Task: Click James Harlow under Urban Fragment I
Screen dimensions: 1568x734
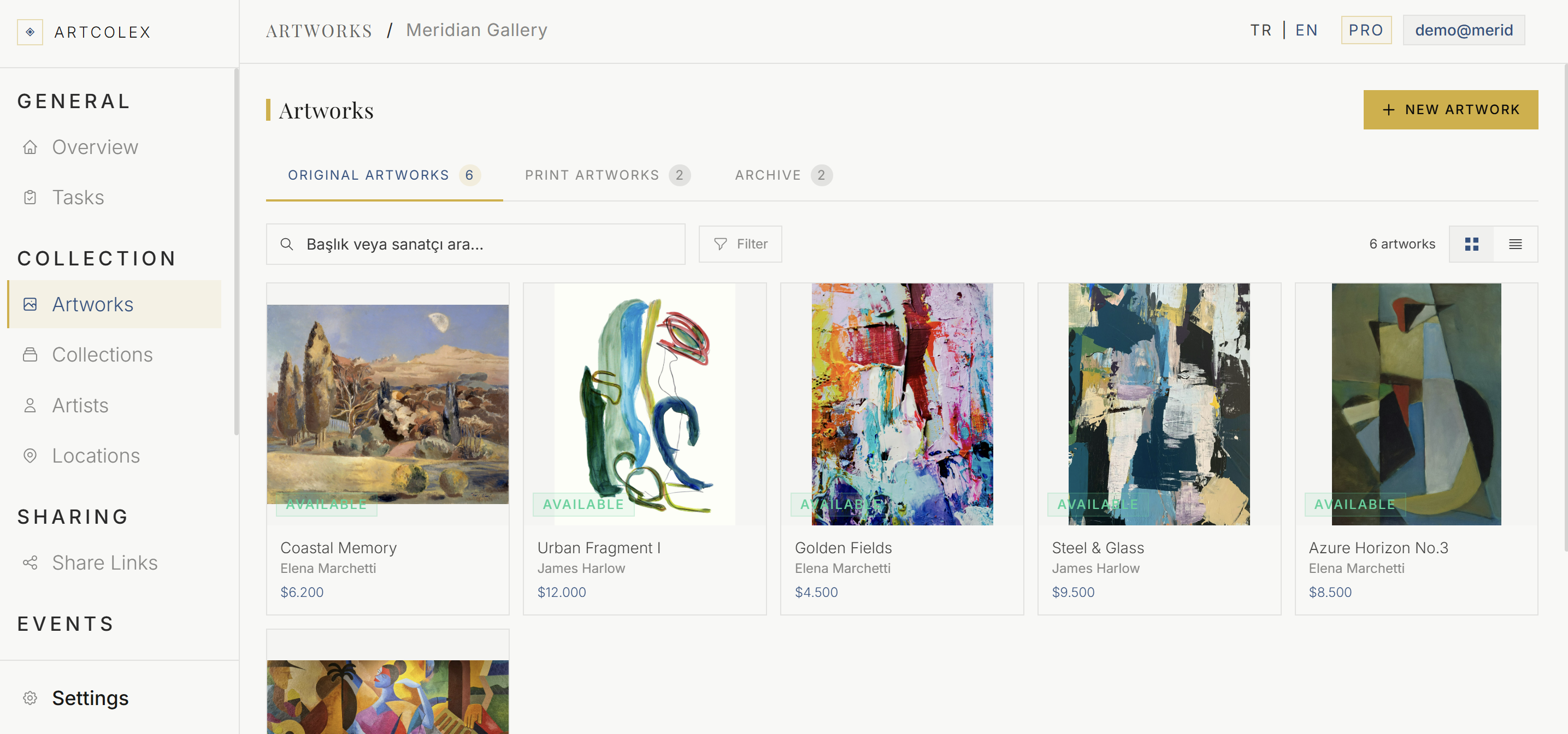Action: [x=581, y=569]
